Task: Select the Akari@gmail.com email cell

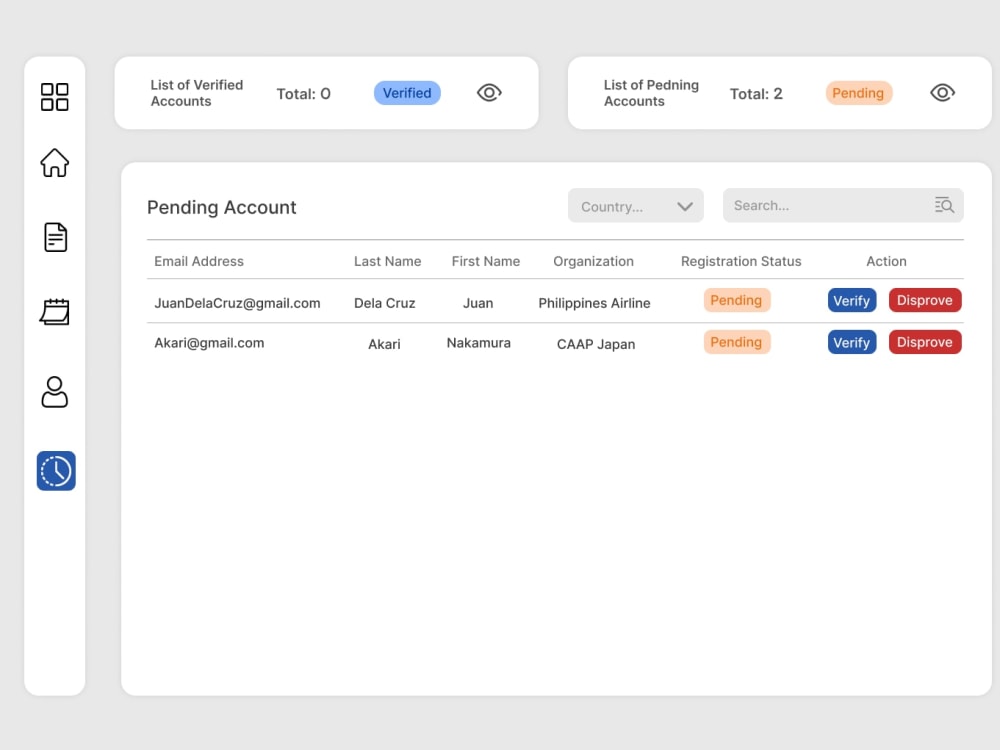Action: click(209, 343)
